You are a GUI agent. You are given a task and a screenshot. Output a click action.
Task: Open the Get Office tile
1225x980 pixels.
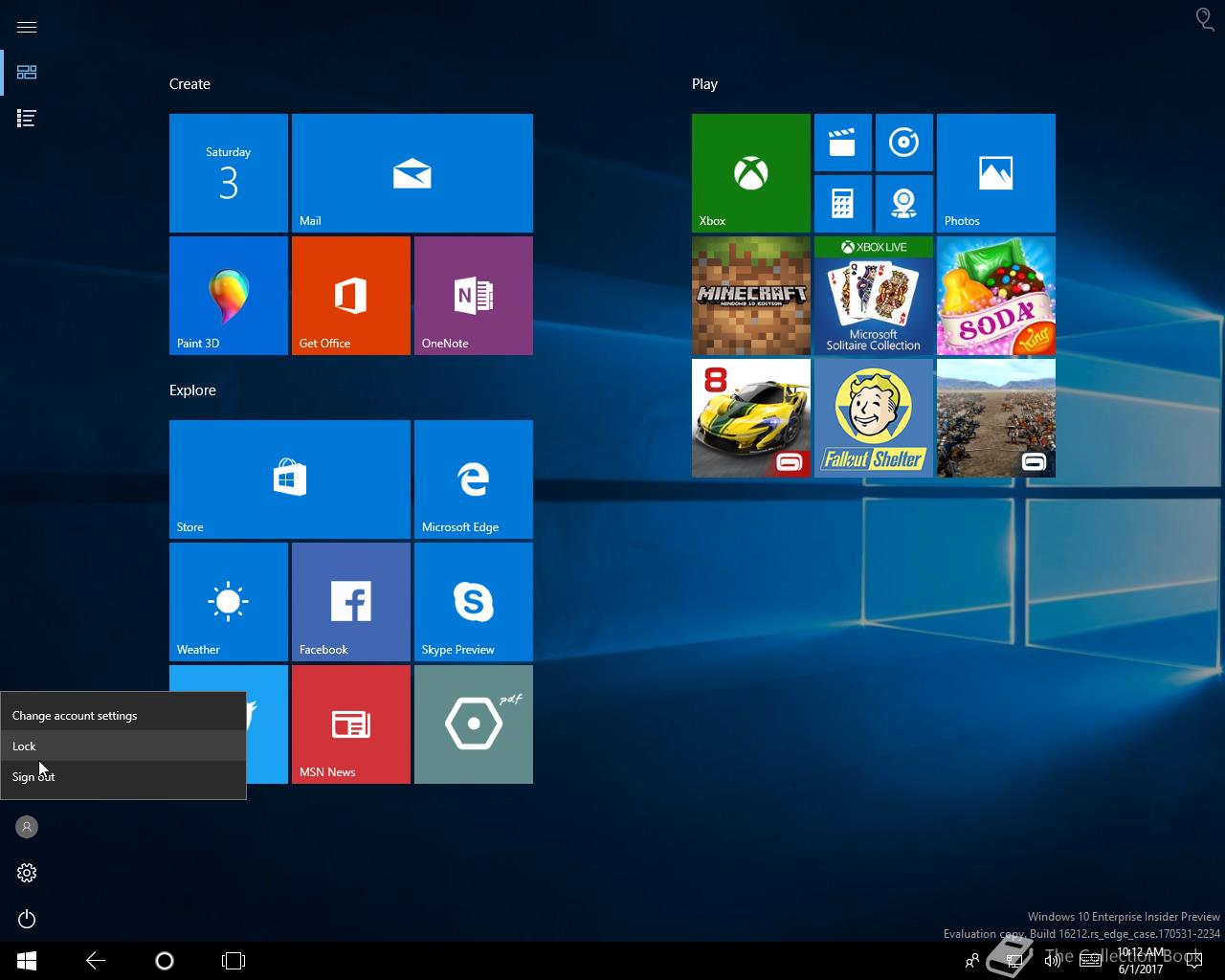click(x=351, y=296)
